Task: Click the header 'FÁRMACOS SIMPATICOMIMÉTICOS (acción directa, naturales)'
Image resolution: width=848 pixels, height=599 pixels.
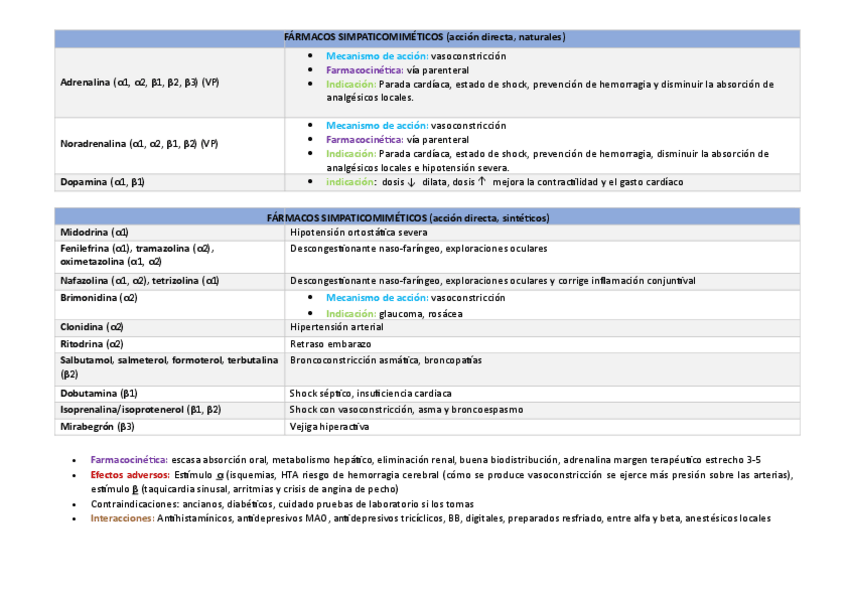Action: click(425, 37)
